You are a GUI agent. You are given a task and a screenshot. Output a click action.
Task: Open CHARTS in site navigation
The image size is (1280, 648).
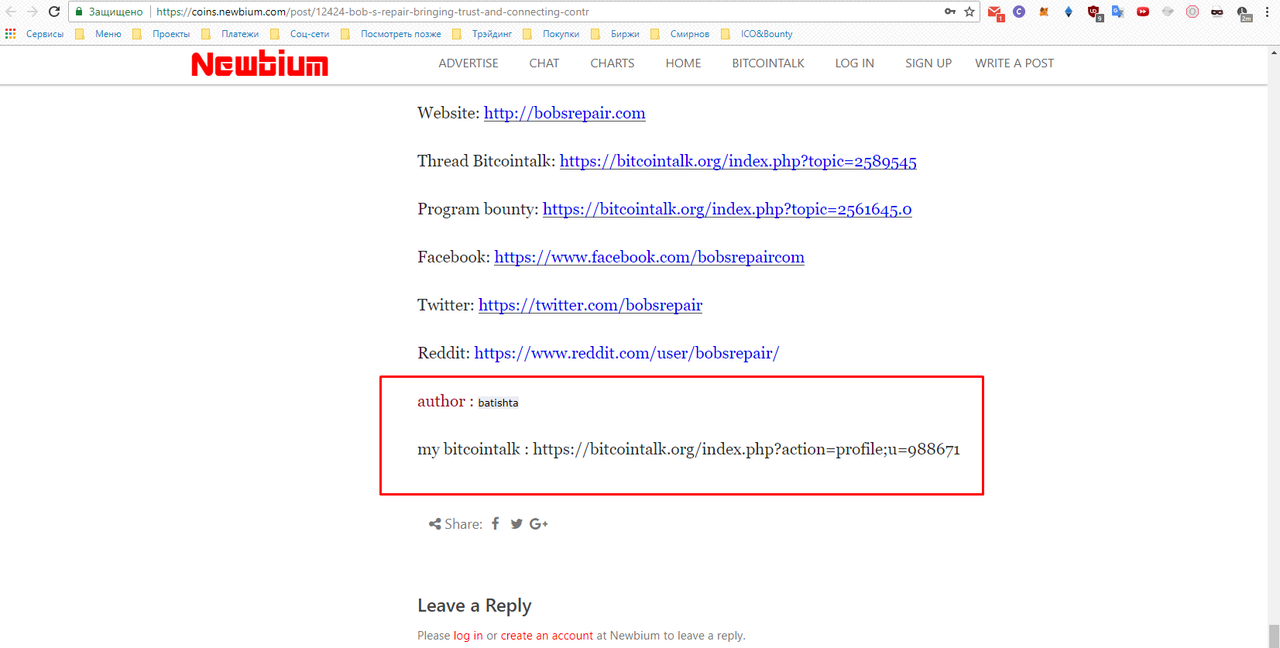(x=612, y=63)
